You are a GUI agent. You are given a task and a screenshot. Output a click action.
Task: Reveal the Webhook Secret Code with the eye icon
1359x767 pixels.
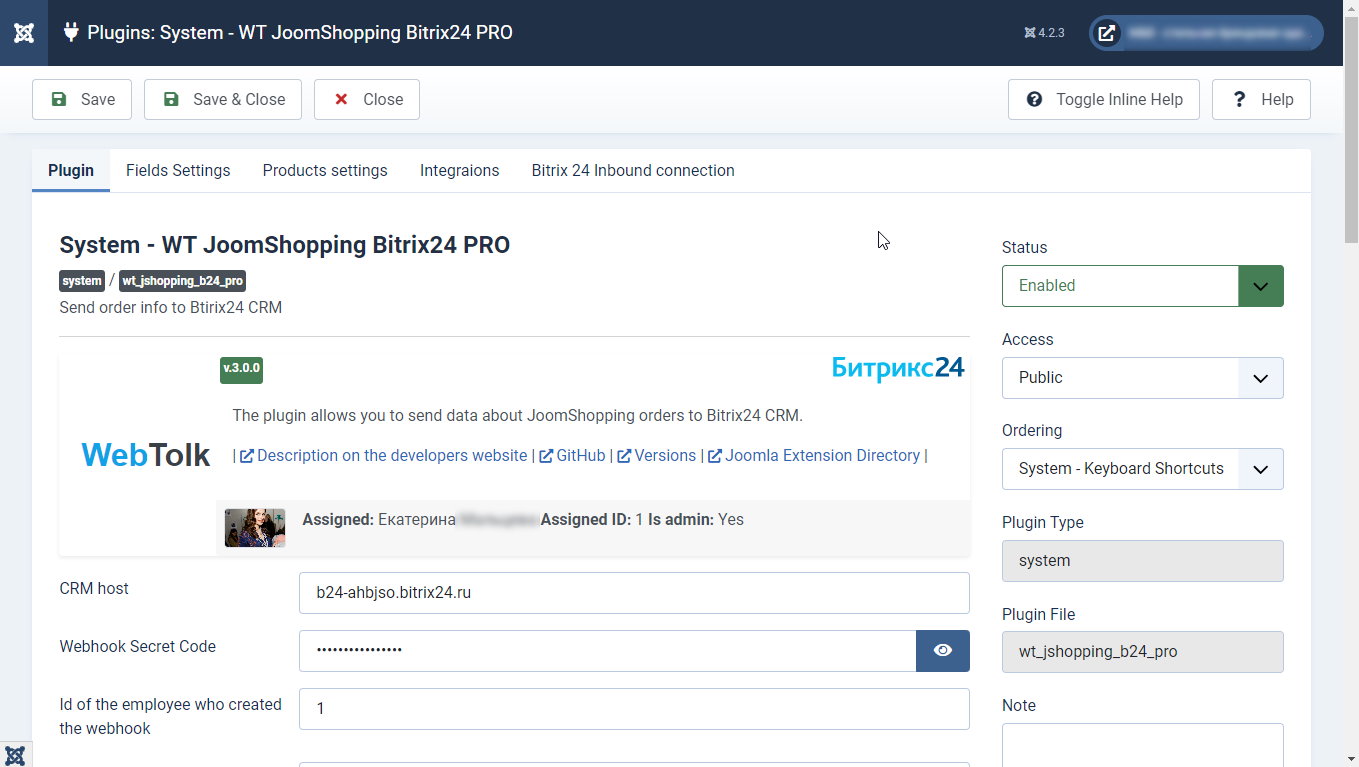point(942,650)
